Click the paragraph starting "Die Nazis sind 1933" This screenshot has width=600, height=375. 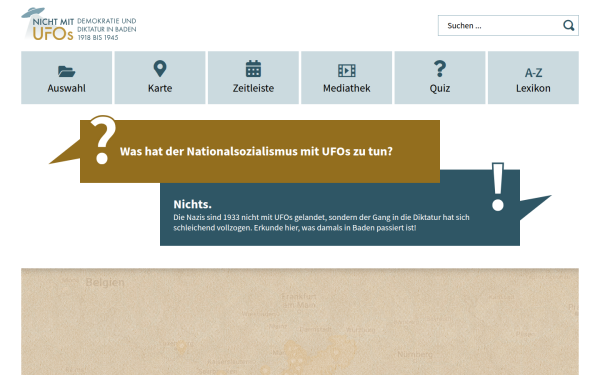[x=321, y=222]
